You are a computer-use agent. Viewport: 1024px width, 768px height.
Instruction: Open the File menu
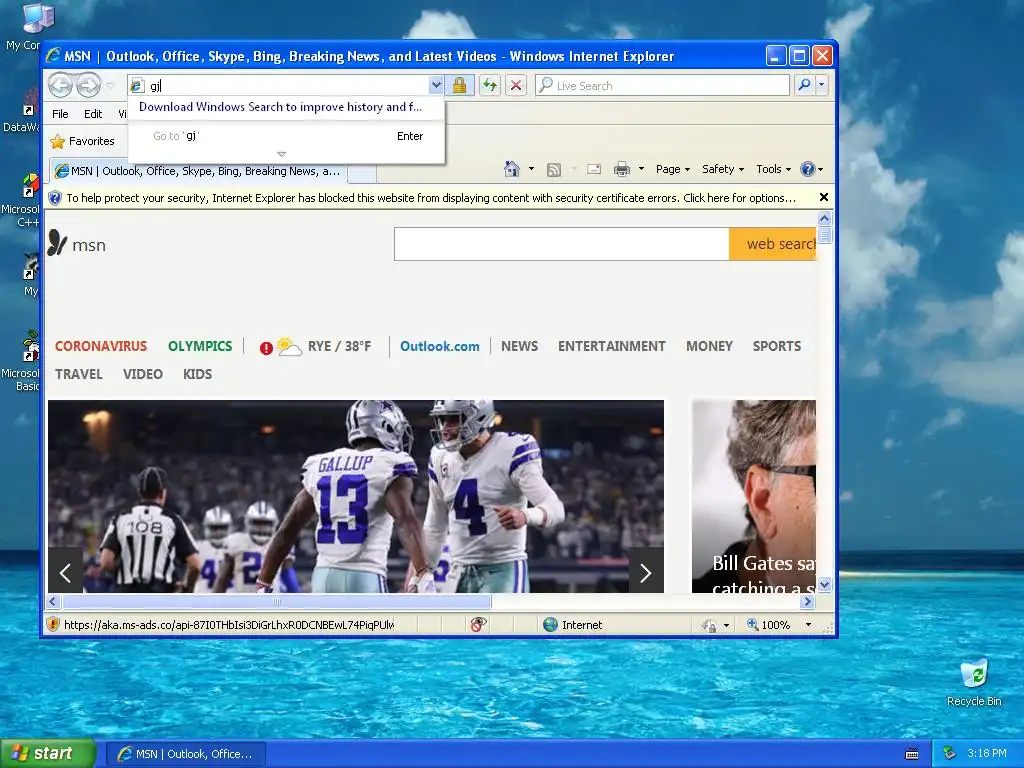[x=60, y=114]
